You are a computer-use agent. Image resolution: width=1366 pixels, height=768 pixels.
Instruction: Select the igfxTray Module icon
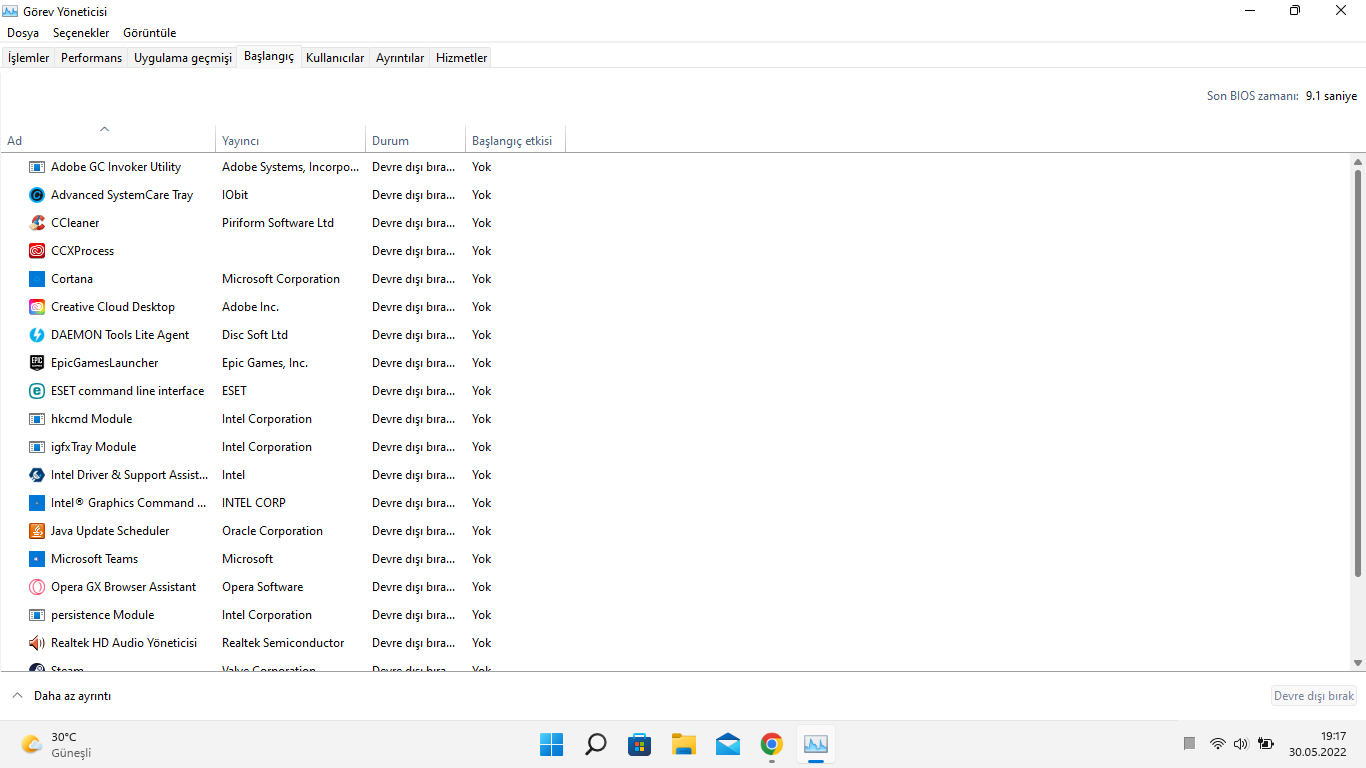point(37,447)
